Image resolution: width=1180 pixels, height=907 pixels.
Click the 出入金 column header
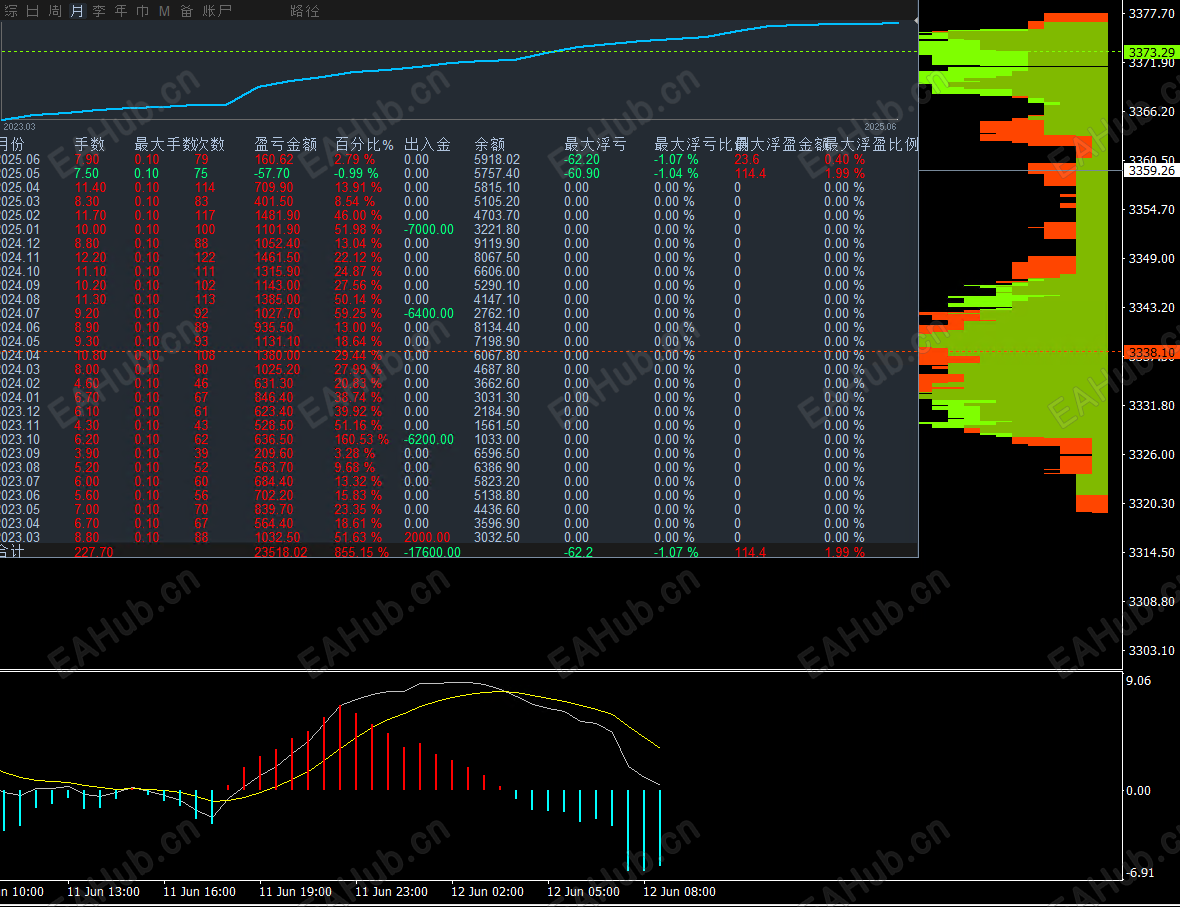pos(427,145)
